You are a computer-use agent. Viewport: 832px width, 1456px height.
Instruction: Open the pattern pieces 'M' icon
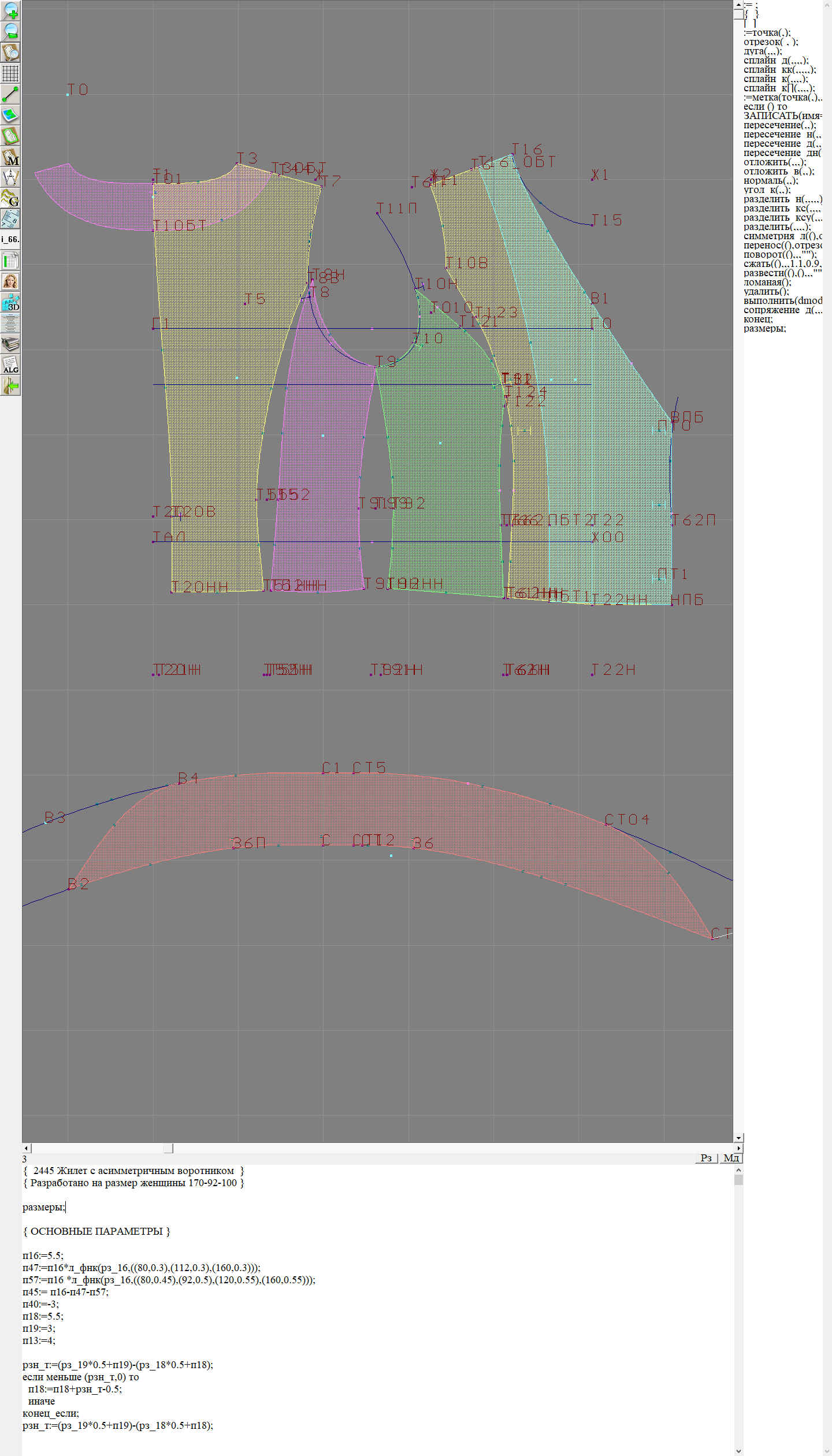10,157
